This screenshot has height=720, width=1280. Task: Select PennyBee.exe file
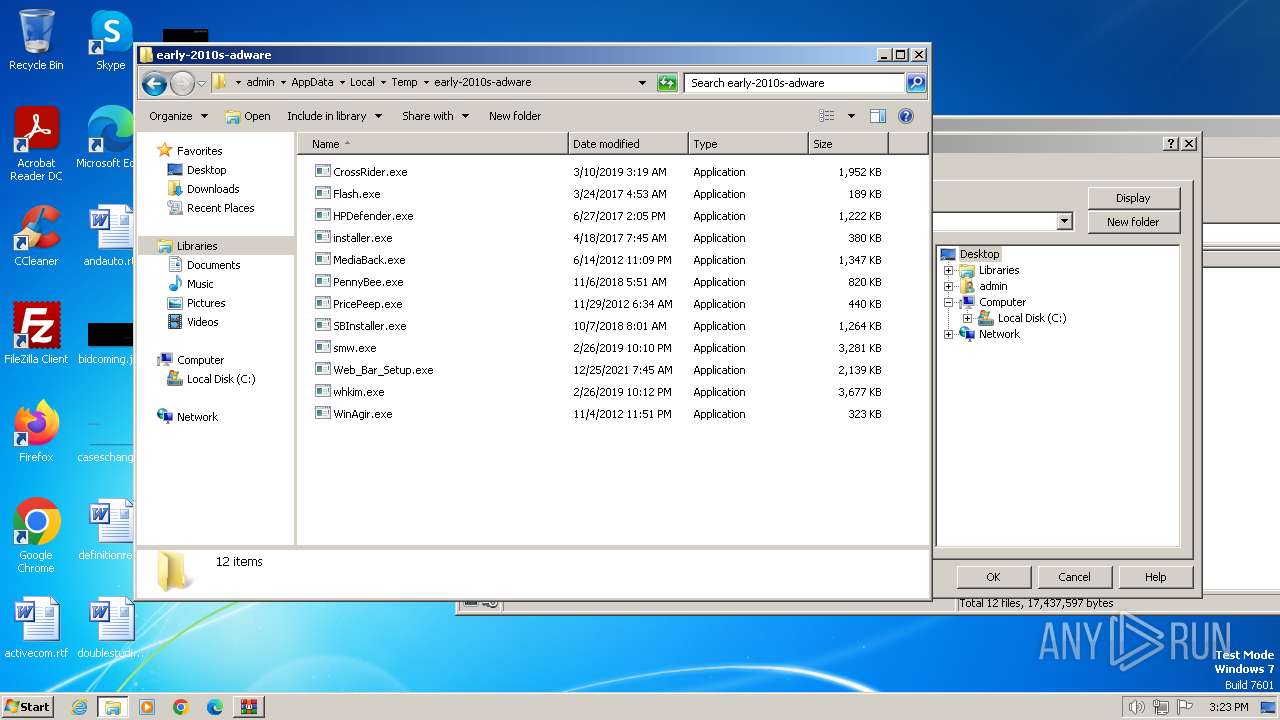click(367, 282)
